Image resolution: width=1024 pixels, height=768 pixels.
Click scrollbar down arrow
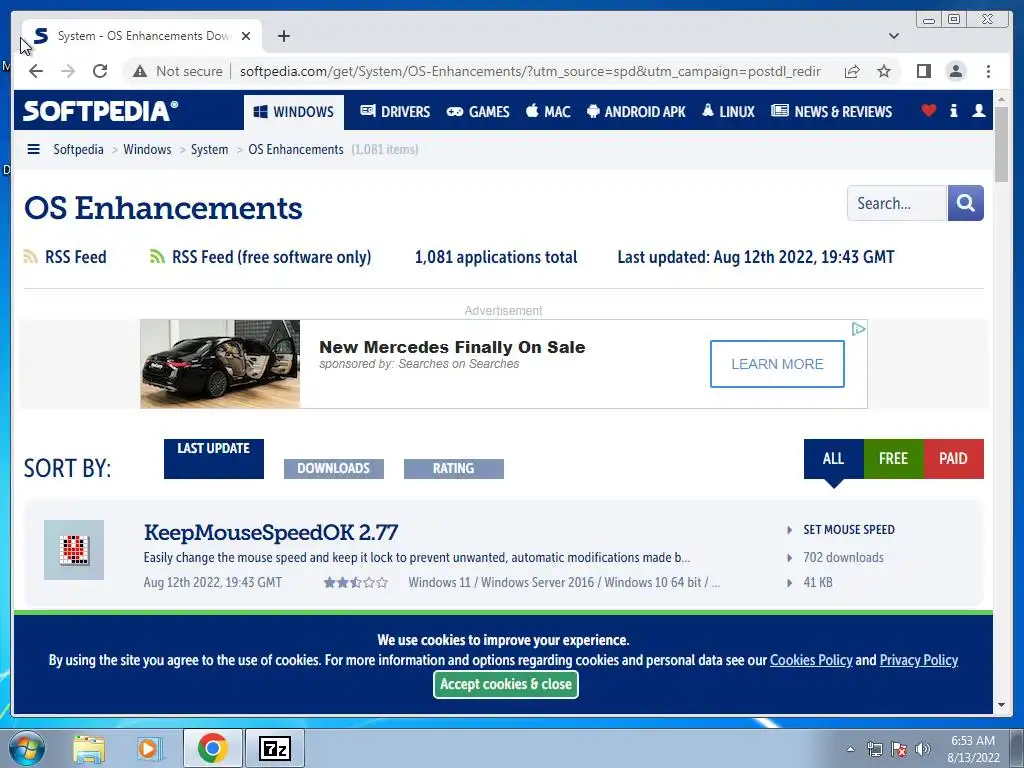(x=1002, y=705)
